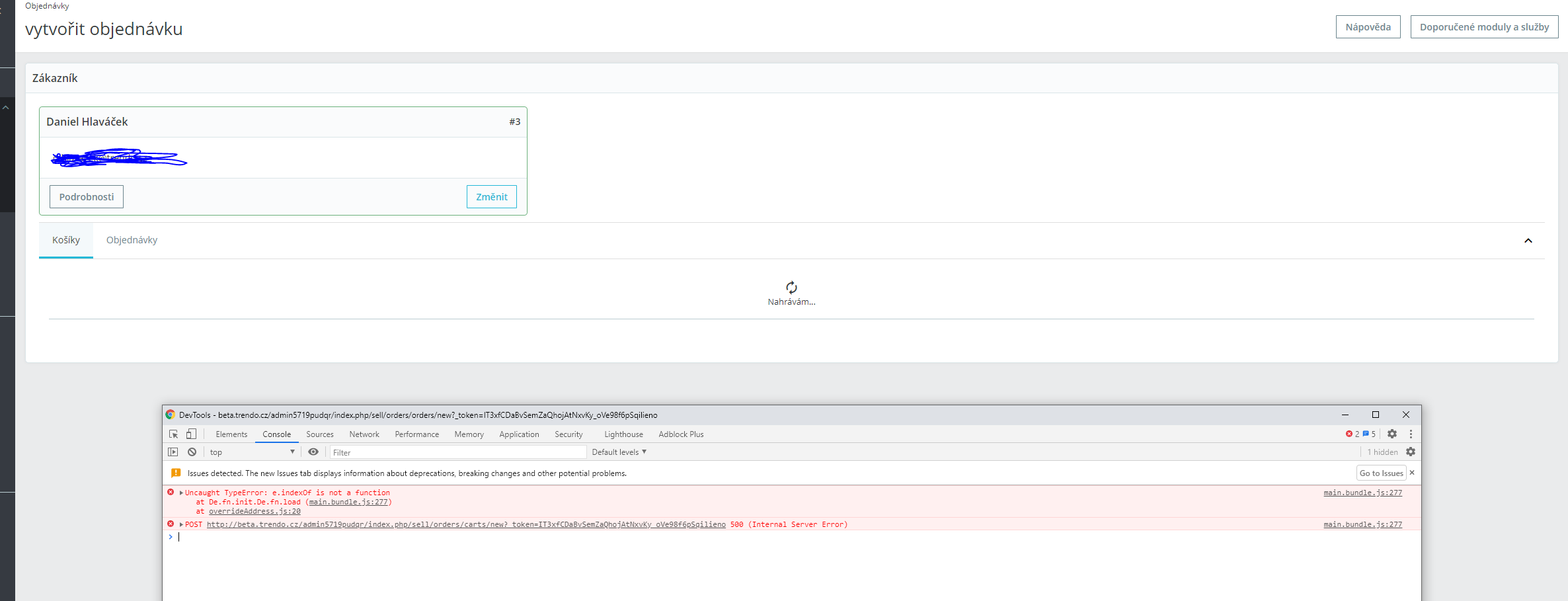The height and width of the screenshot is (601, 1568).
Task: Switch to the Elements tab
Action: (231, 434)
